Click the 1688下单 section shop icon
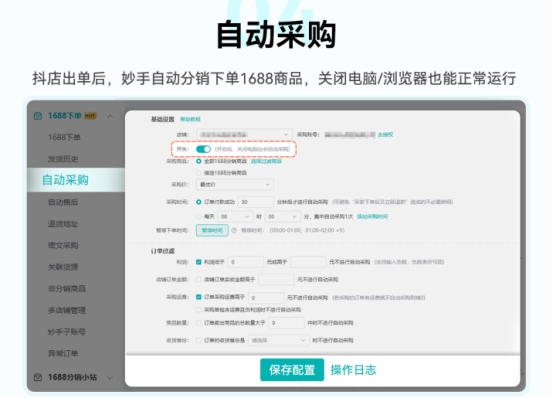Screen dimensions: 554x399 (x=38, y=116)
